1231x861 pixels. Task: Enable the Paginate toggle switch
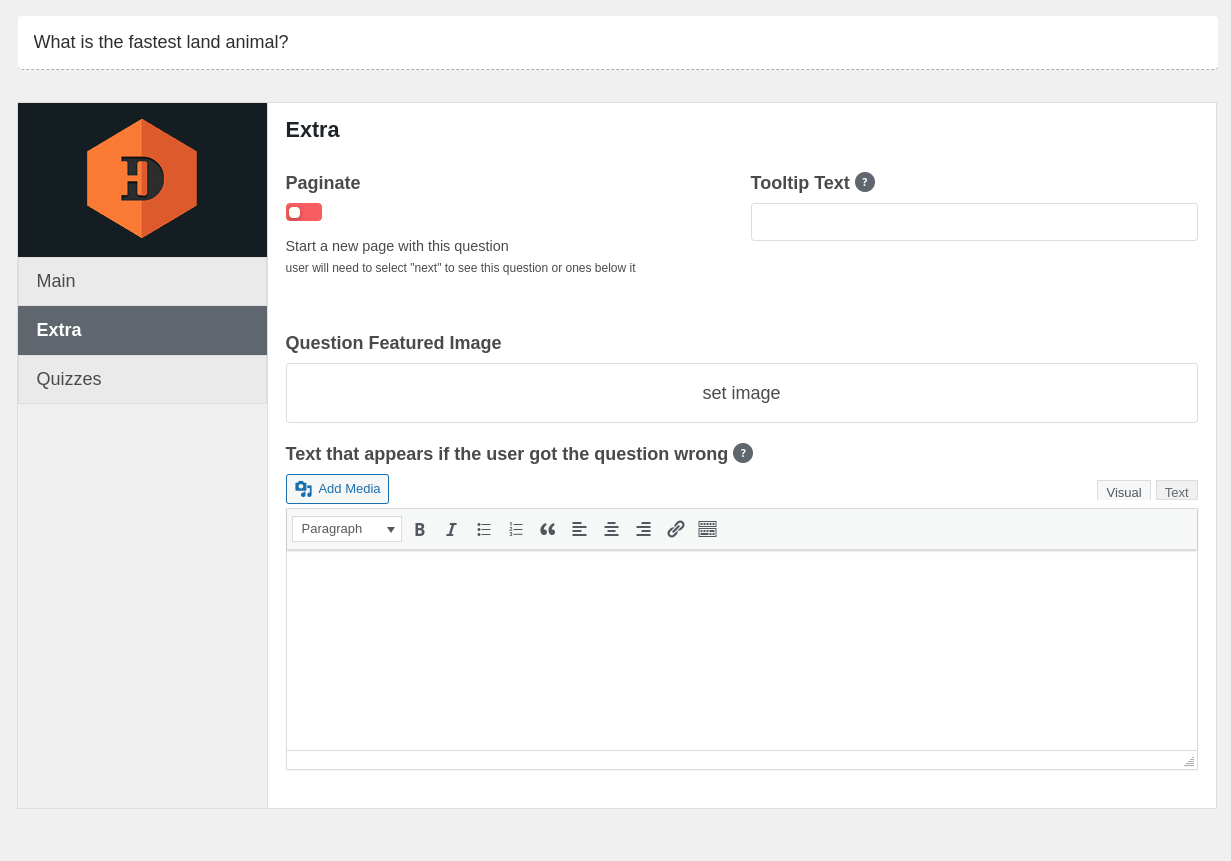pos(304,212)
